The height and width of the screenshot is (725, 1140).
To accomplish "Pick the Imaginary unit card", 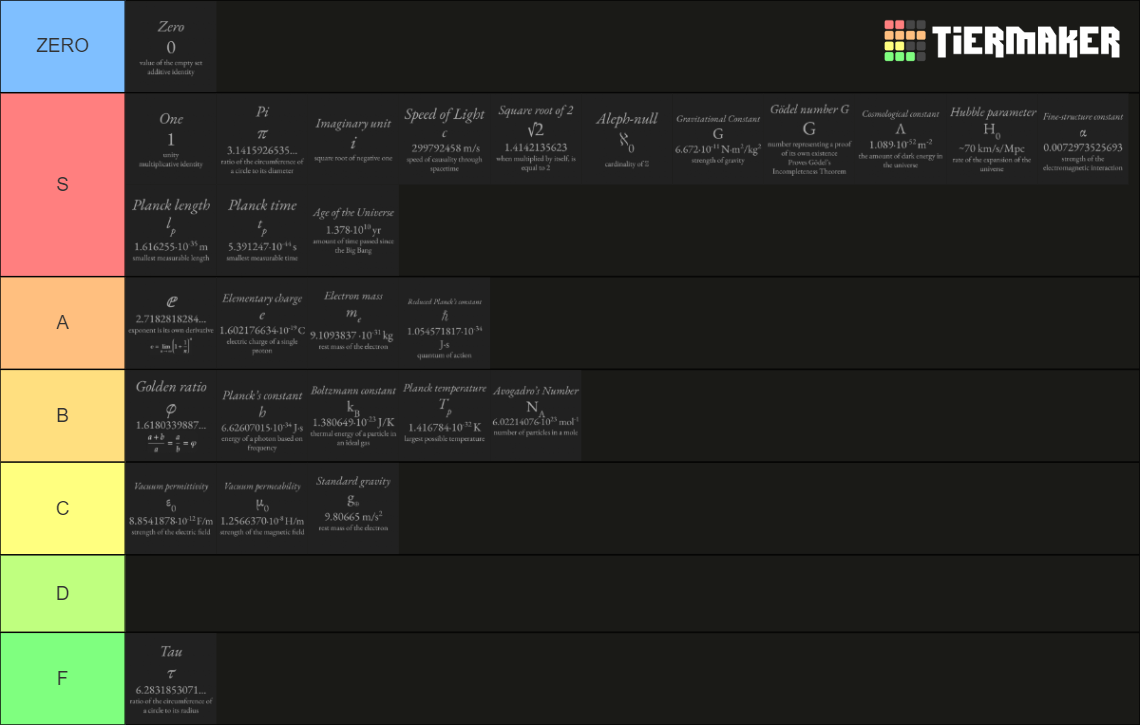I will tap(353, 139).
